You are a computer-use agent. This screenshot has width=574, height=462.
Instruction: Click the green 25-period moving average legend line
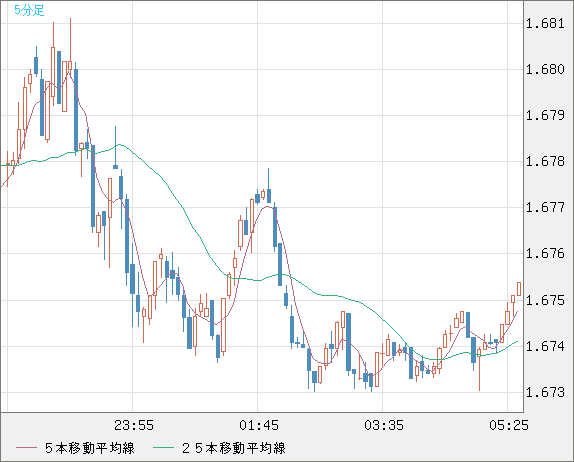(163, 448)
